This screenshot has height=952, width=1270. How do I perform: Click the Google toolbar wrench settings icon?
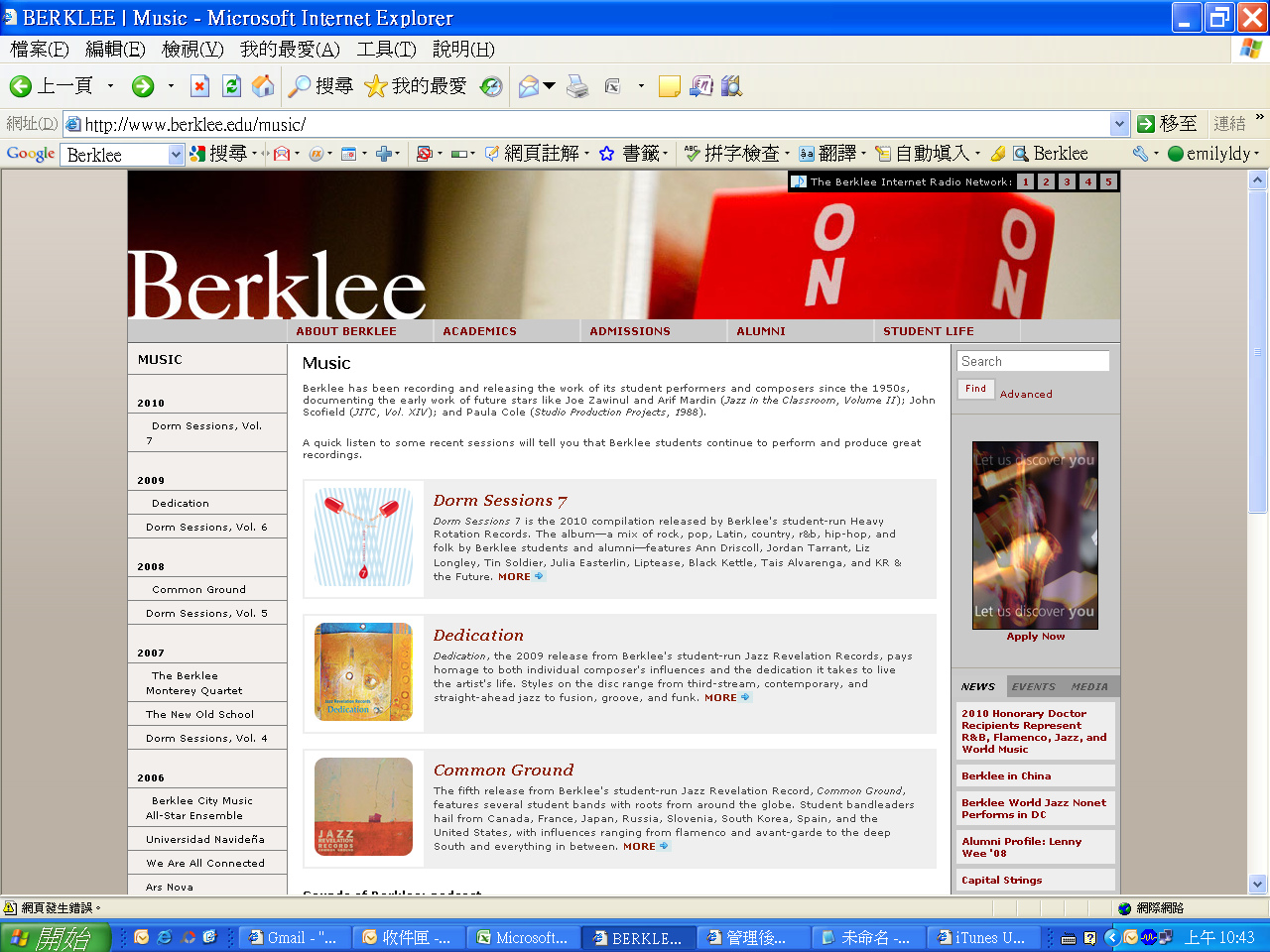point(1141,154)
